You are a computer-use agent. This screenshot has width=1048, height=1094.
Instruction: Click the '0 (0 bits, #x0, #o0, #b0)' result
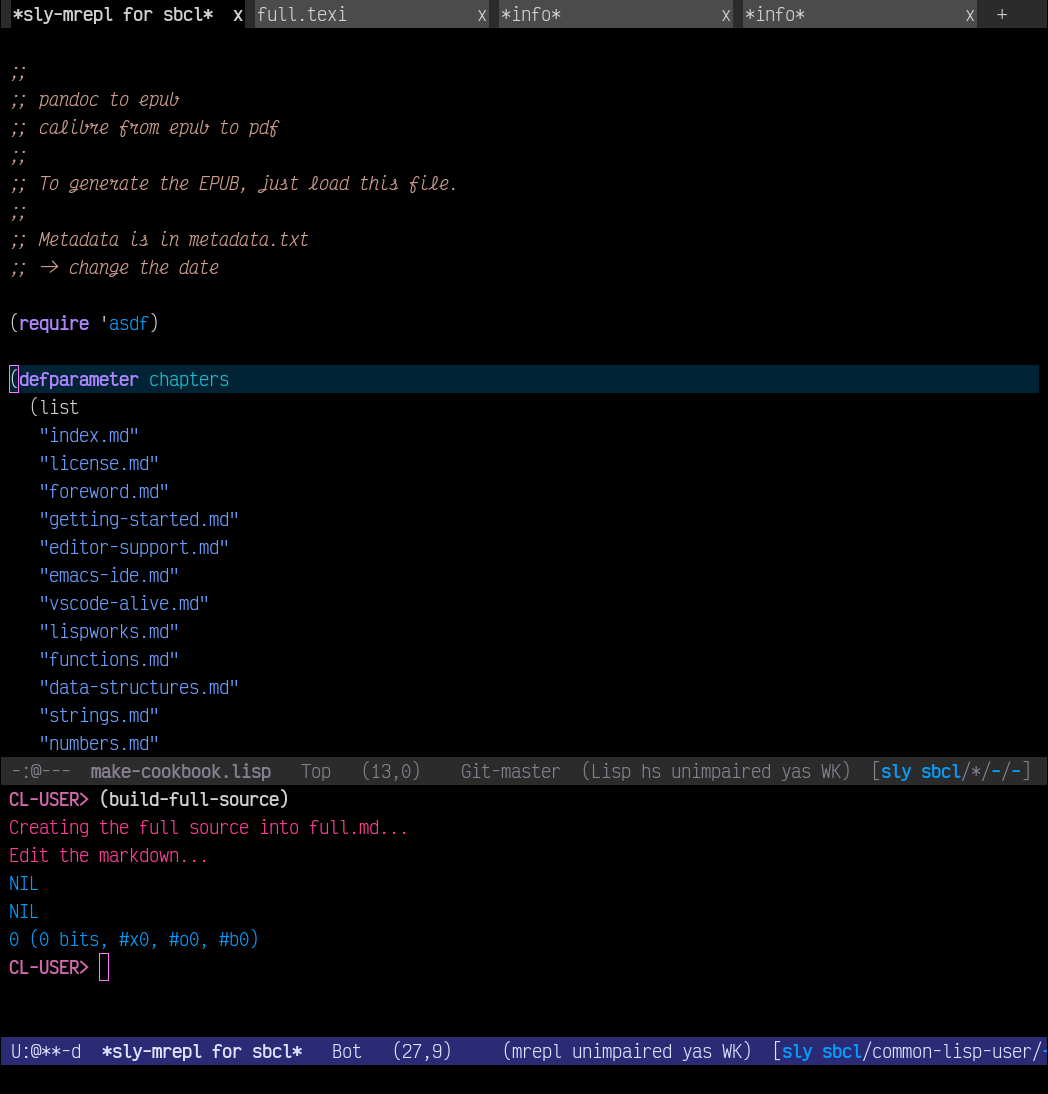pos(133,939)
